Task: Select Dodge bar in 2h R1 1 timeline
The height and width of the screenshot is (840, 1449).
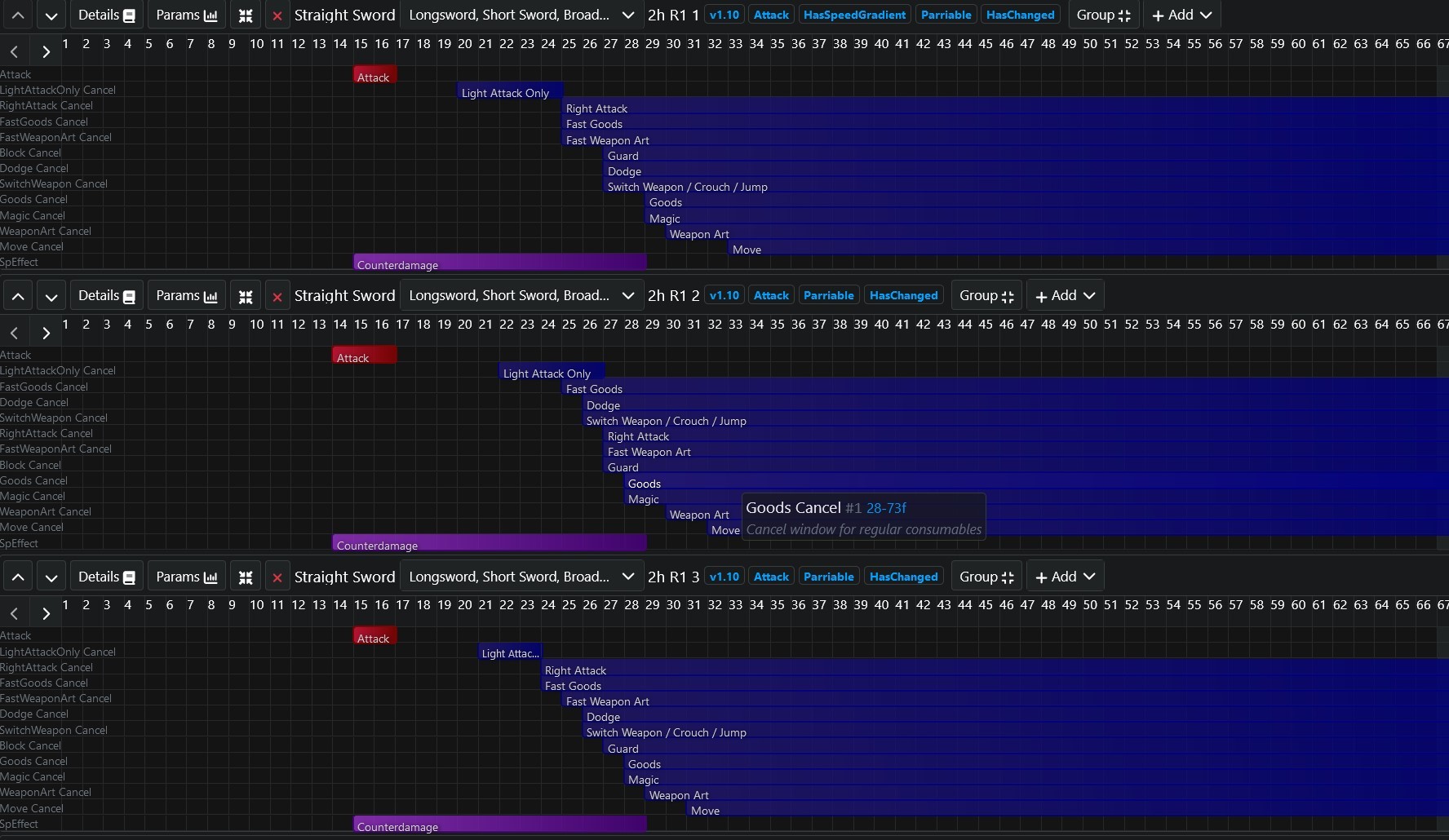Action: click(1026, 170)
